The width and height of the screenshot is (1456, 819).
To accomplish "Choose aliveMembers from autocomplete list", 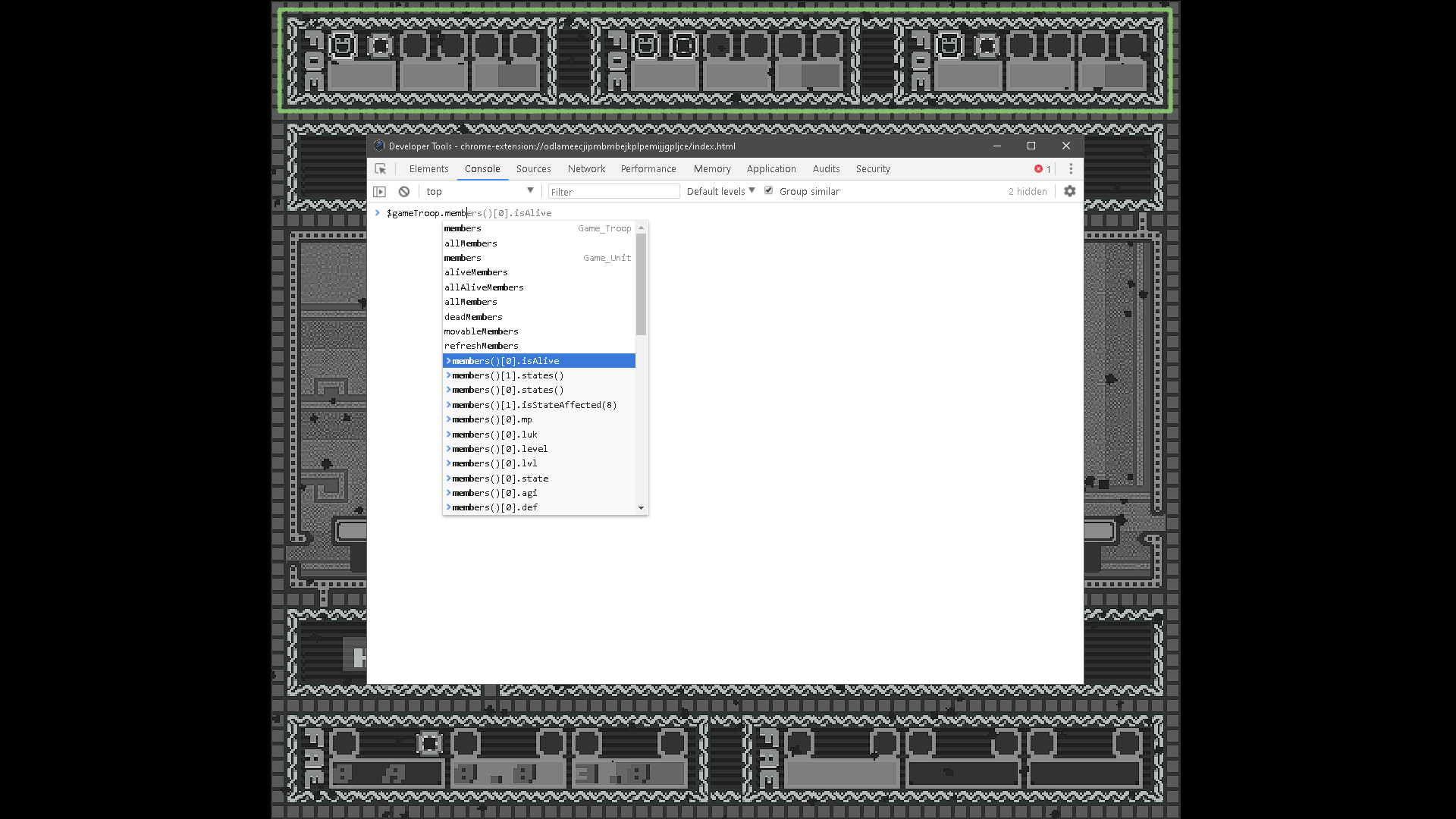I will [x=538, y=272].
